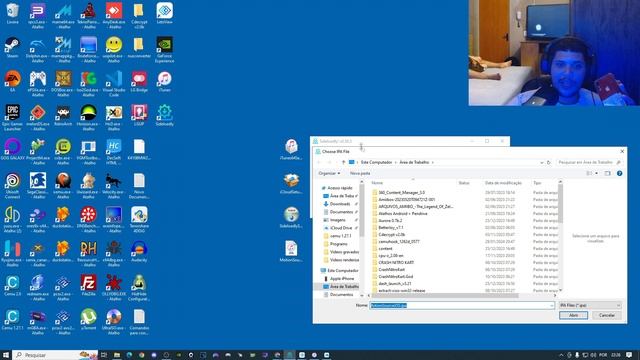The width and height of the screenshot is (640, 360).
Task: Launch the FileZilla shortcut
Action: pos(89,284)
